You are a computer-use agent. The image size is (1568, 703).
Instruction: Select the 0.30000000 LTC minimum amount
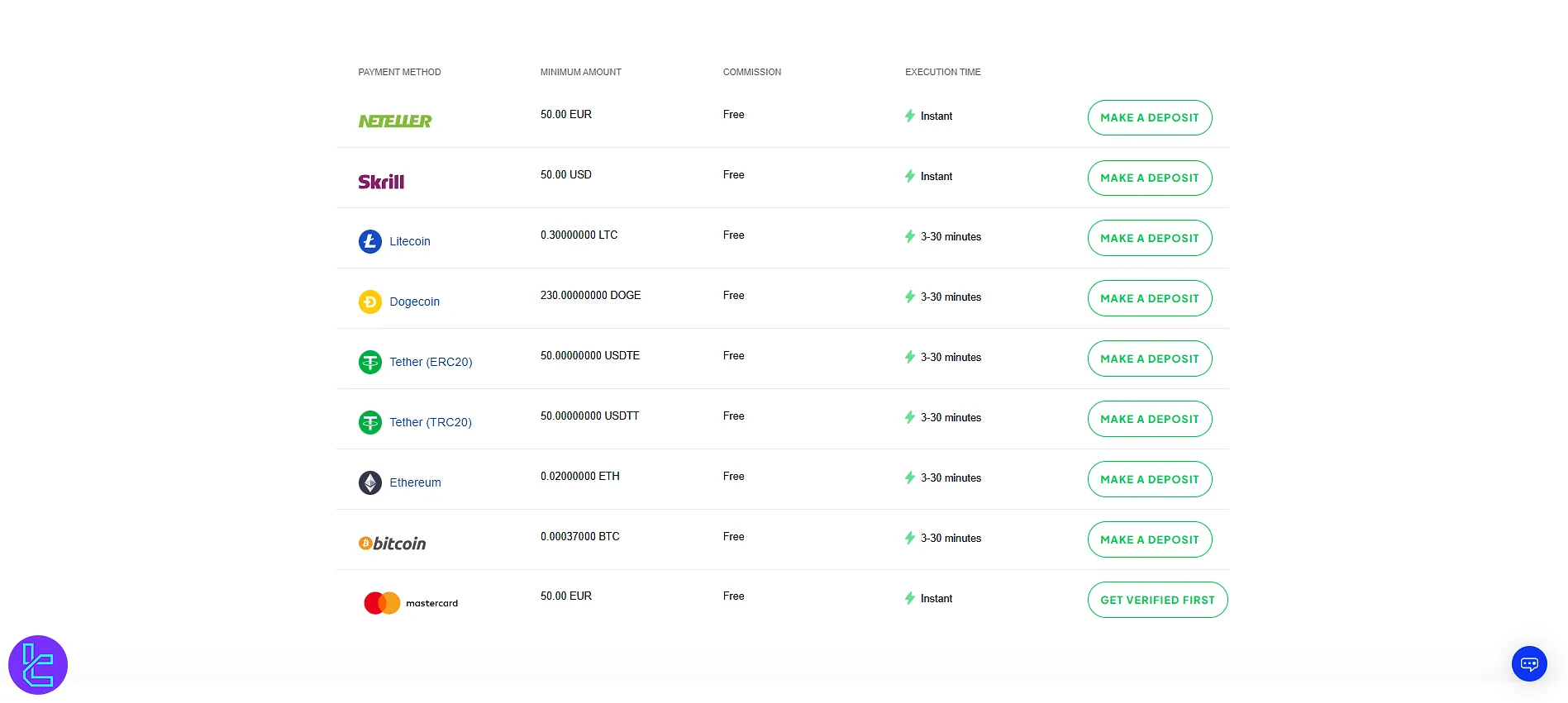click(579, 235)
